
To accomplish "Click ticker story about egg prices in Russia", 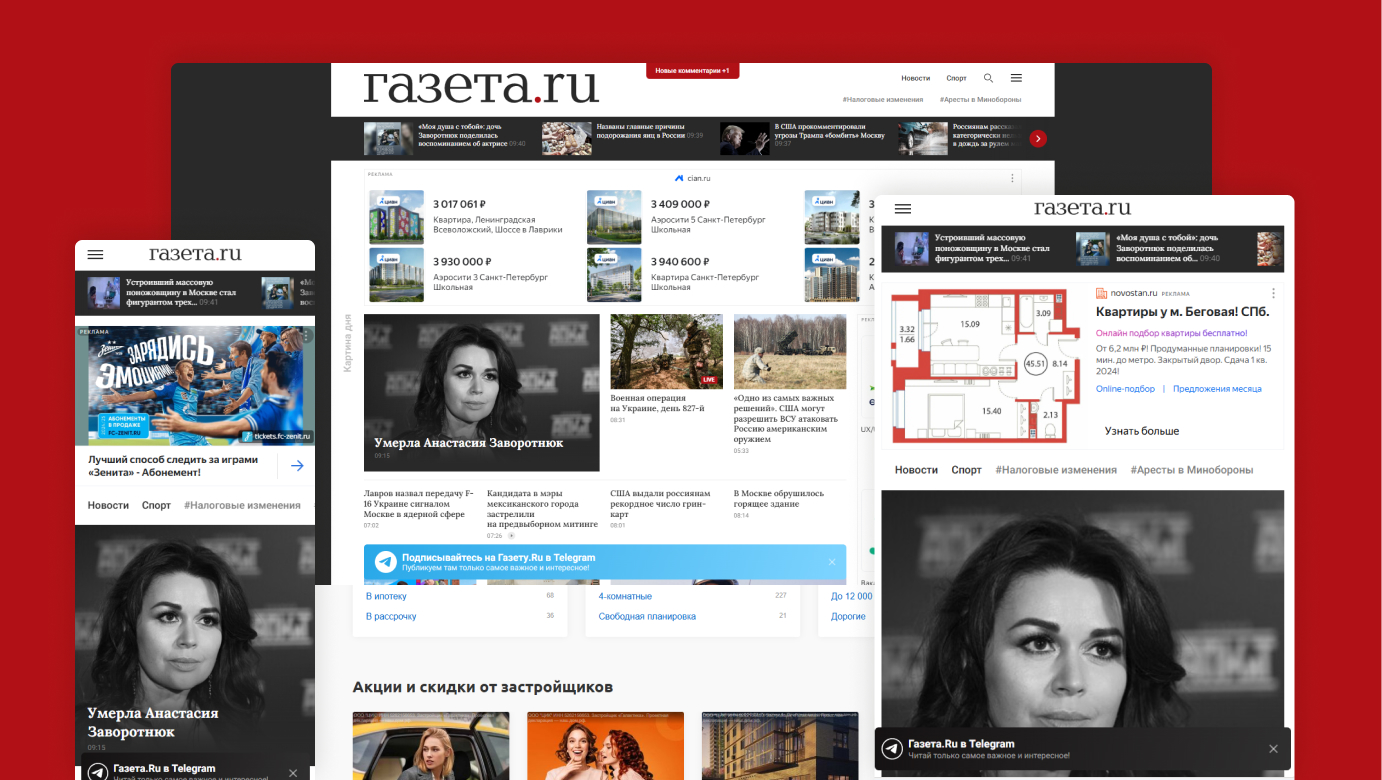I will coord(622,138).
